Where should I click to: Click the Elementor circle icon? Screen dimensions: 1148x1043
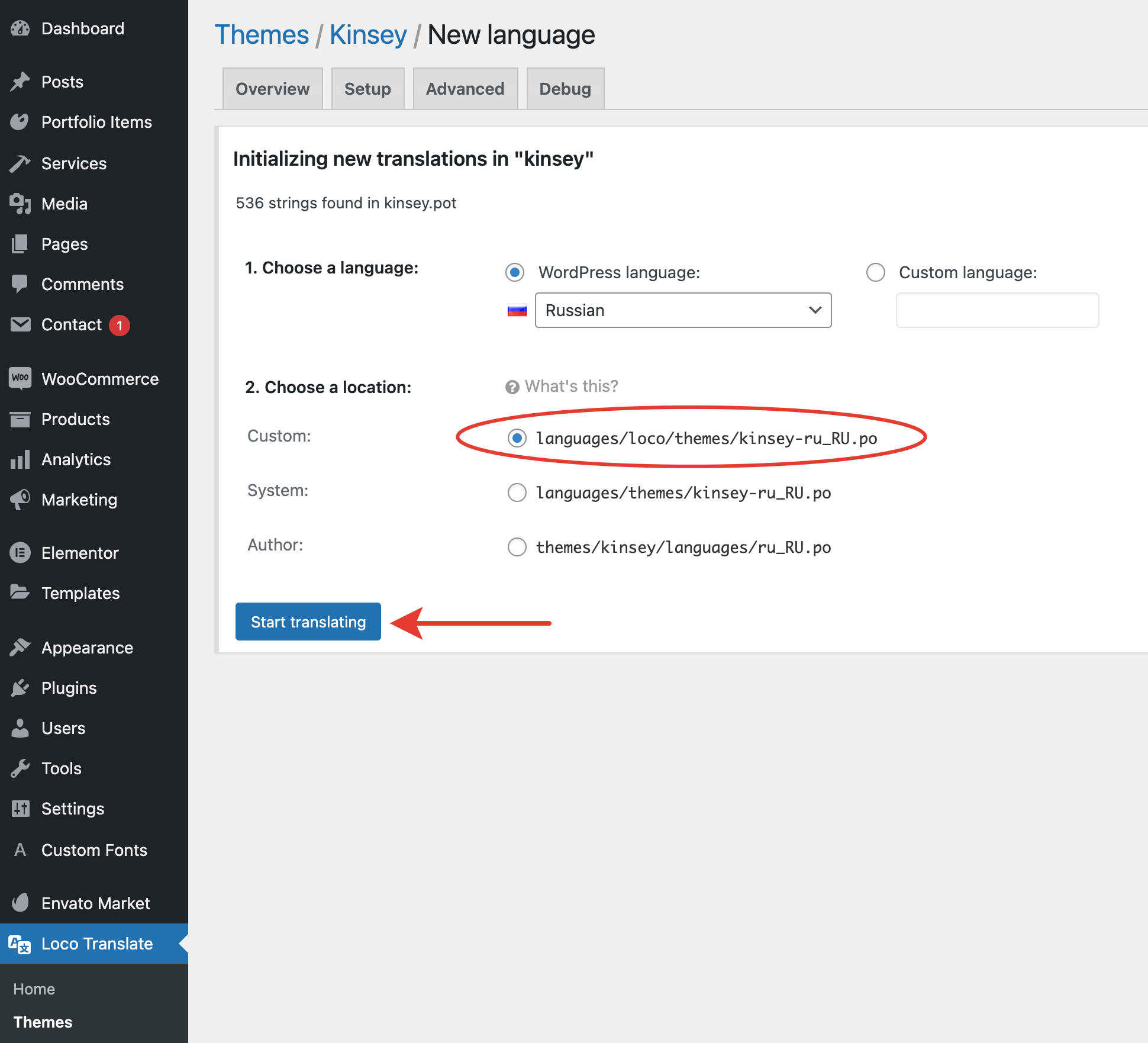[20, 553]
